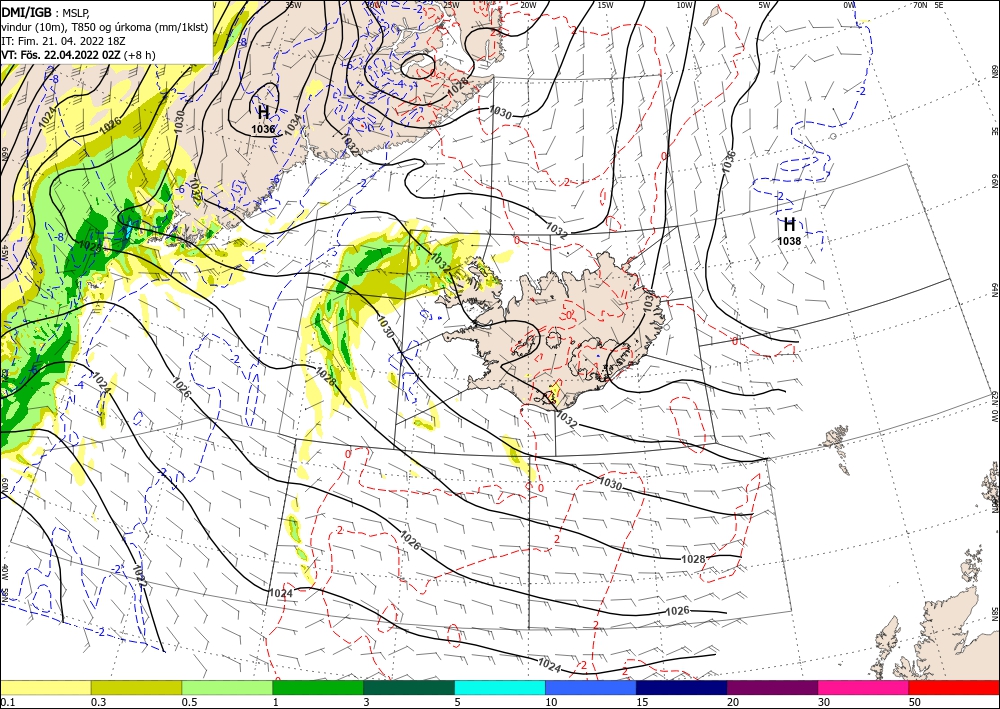Click the 'vindur (10m), T850 og úrkoma' line
Screen dimensions: 1000x709
tap(105, 27)
